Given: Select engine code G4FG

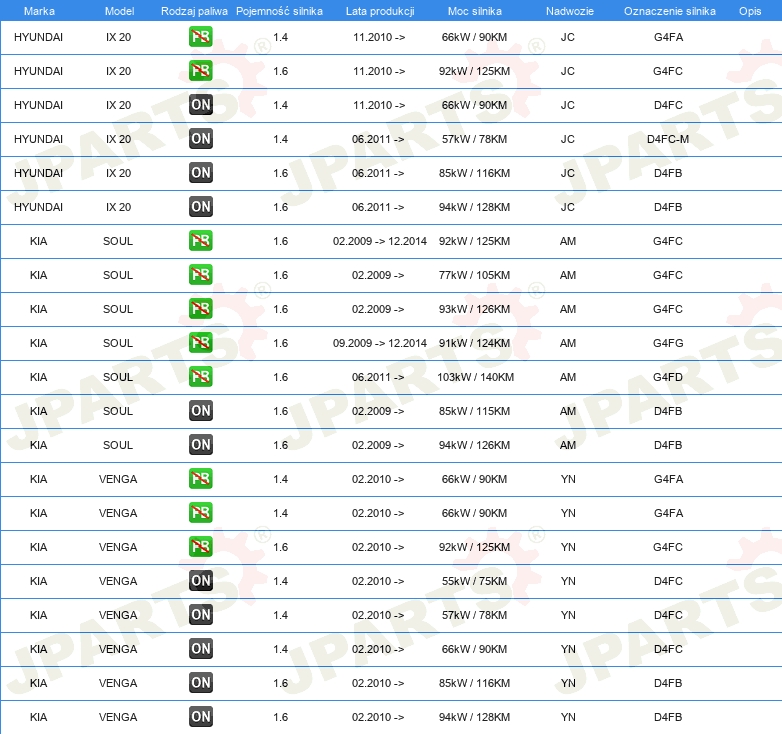Looking at the screenshot, I should pos(668,343).
